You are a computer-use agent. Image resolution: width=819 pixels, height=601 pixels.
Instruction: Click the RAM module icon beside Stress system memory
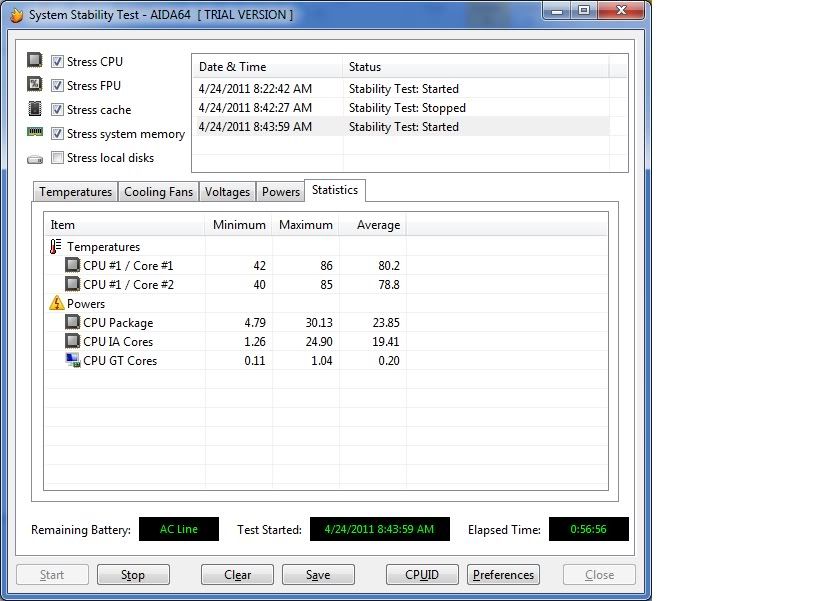35,132
